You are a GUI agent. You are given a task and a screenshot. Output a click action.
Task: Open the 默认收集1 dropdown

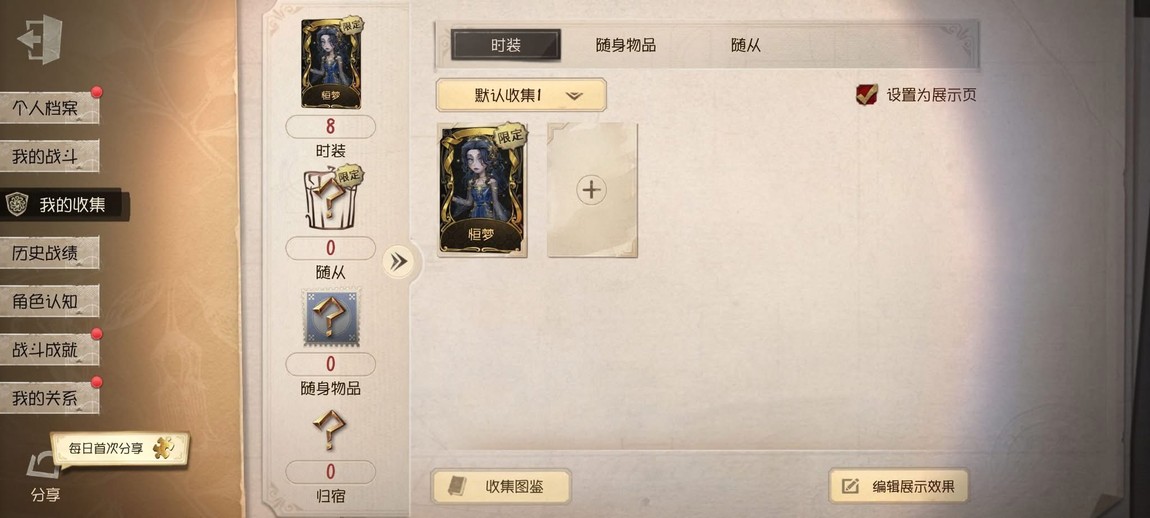521,95
